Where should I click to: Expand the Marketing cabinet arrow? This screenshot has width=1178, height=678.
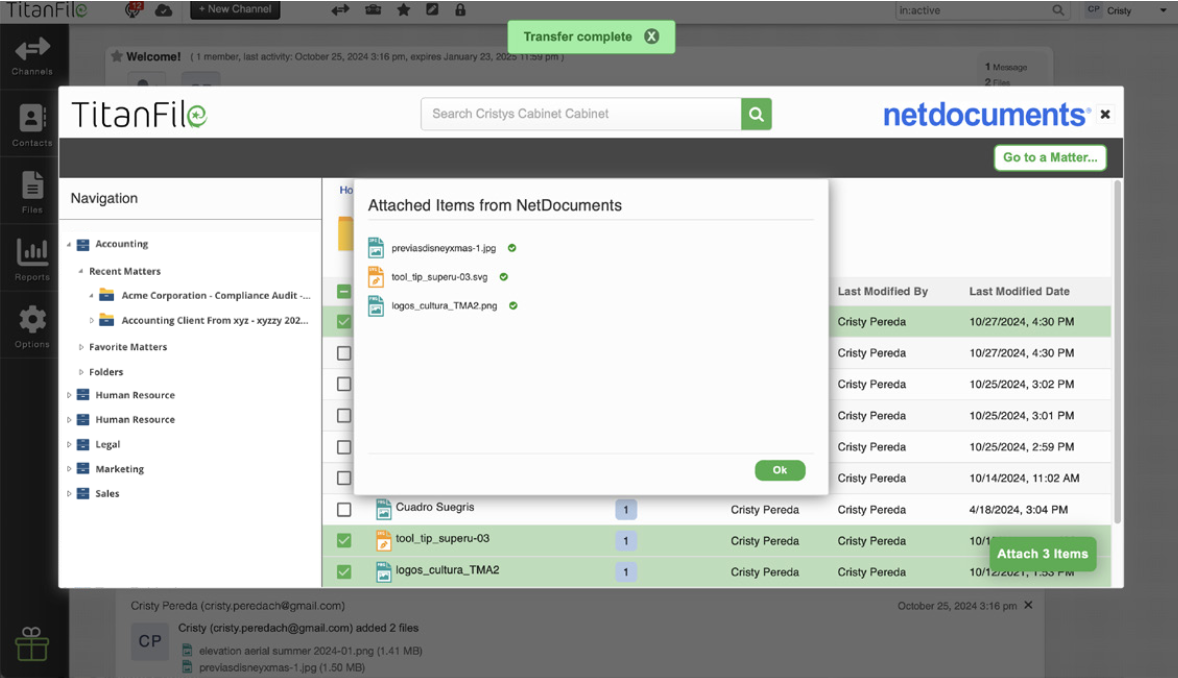coord(69,469)
